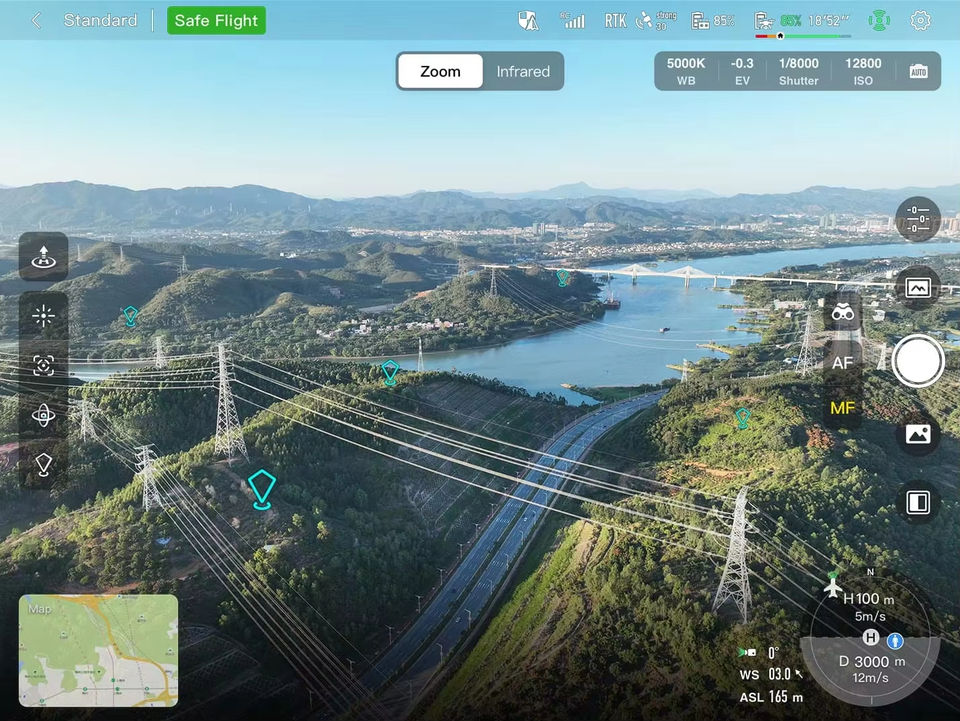Adjust the Shutter 1/8000 value
Screen dimensions: 960x721
798,71
